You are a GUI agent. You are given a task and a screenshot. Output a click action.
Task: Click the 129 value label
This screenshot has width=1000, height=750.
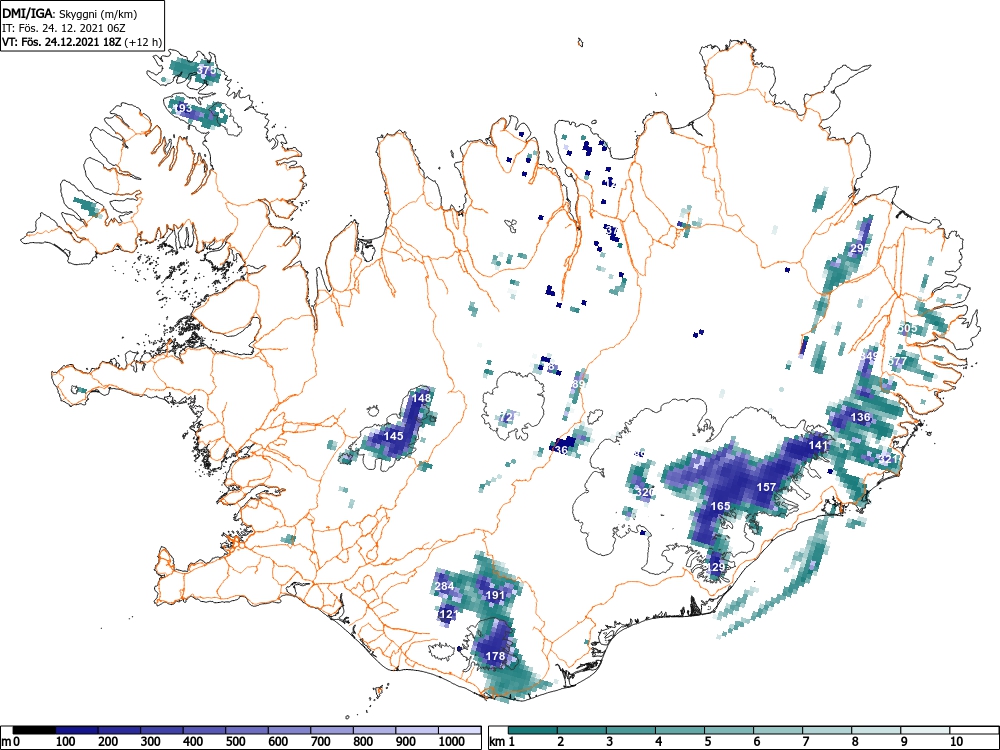(717, 567)
